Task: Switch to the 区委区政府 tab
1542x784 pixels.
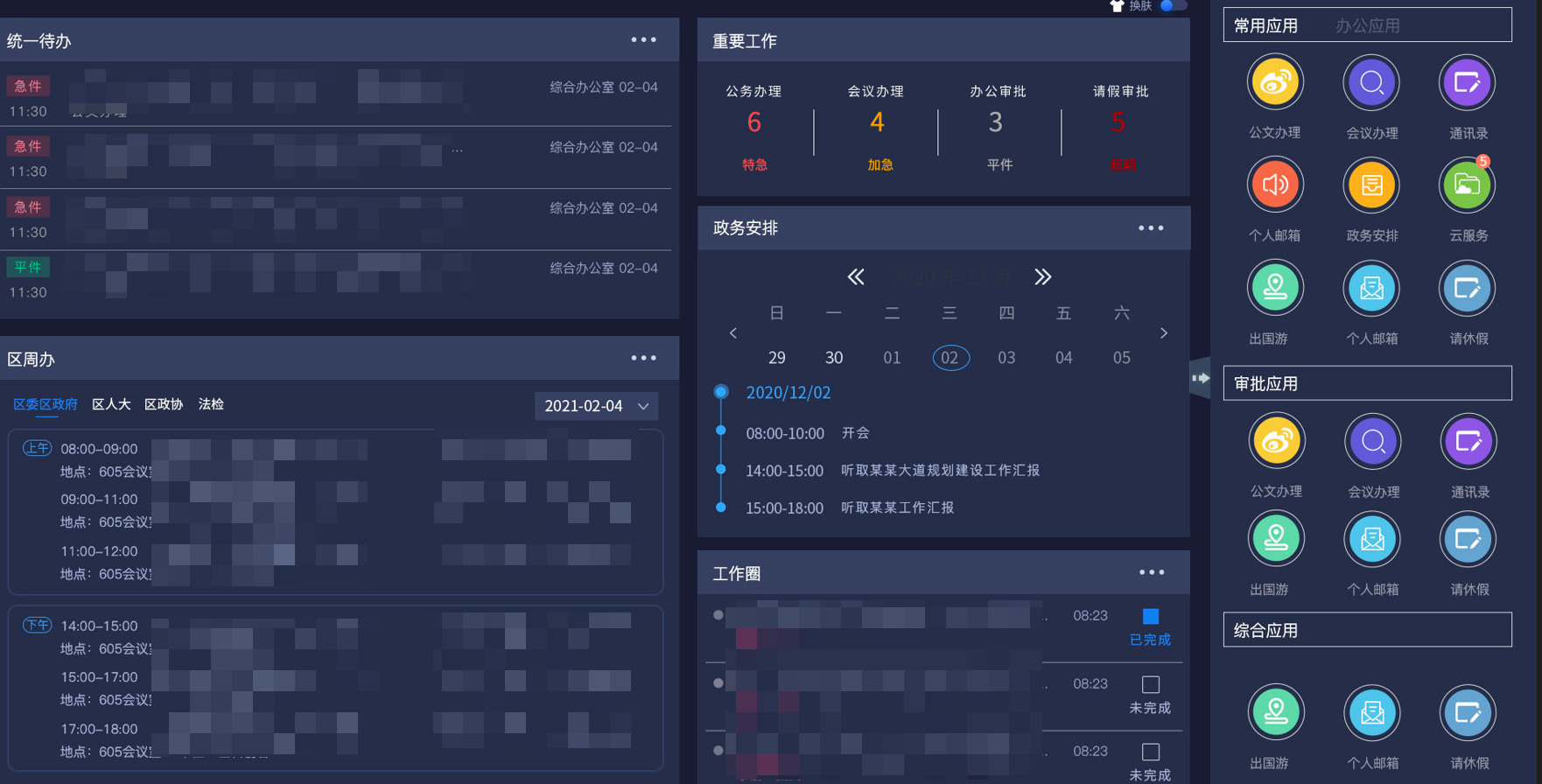Action: coord(46,404)
